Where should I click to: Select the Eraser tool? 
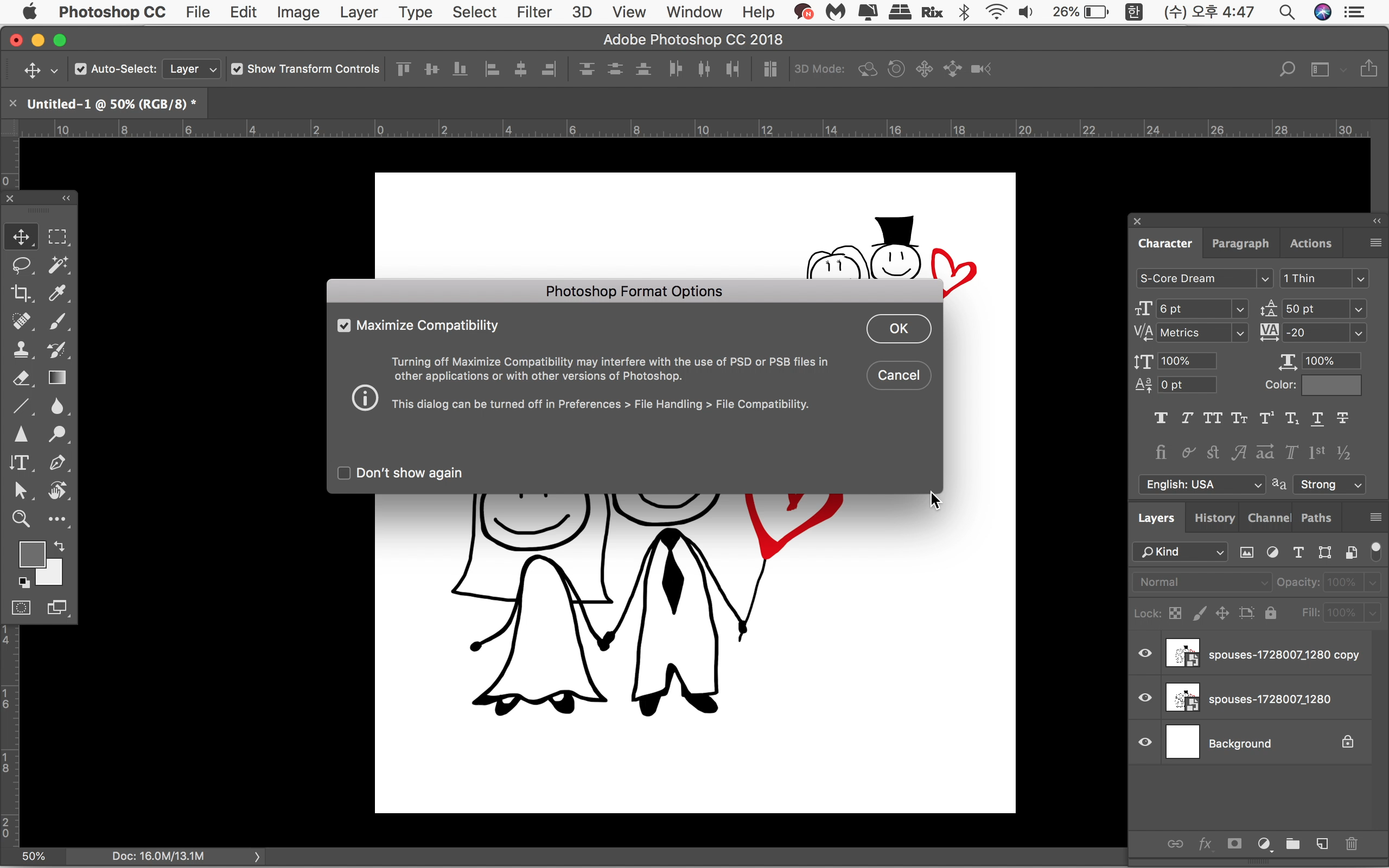coord(21,378)
